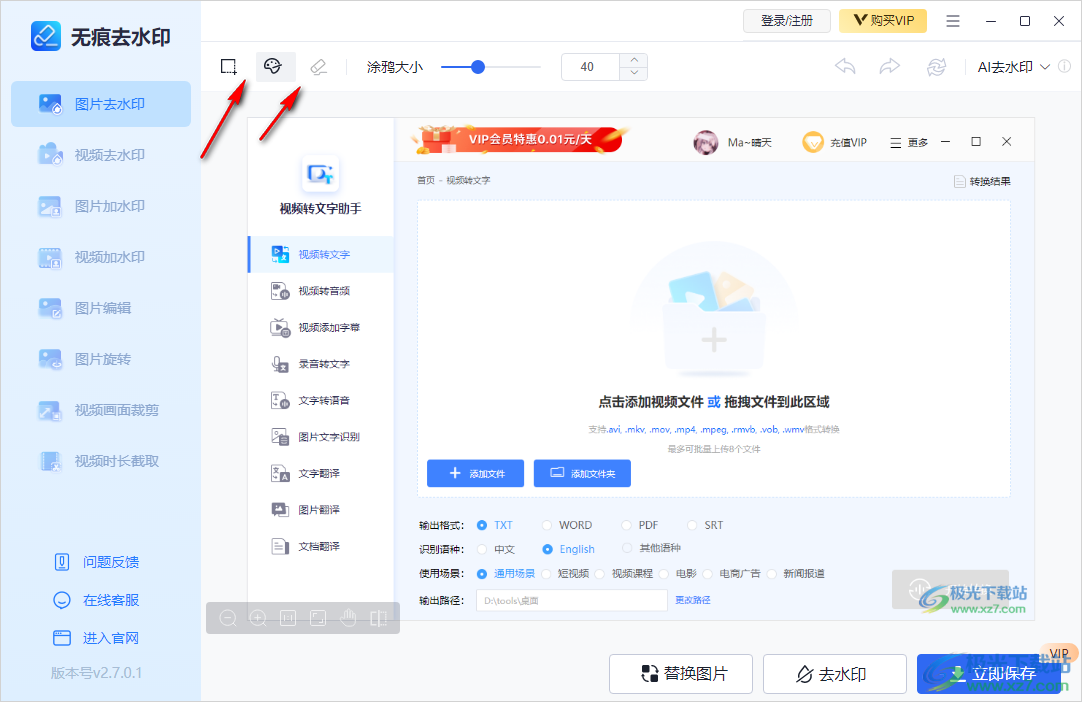Click the doodle size value field
The image size is (1082, 702).
pyautogui.click(x=591, y=67)
